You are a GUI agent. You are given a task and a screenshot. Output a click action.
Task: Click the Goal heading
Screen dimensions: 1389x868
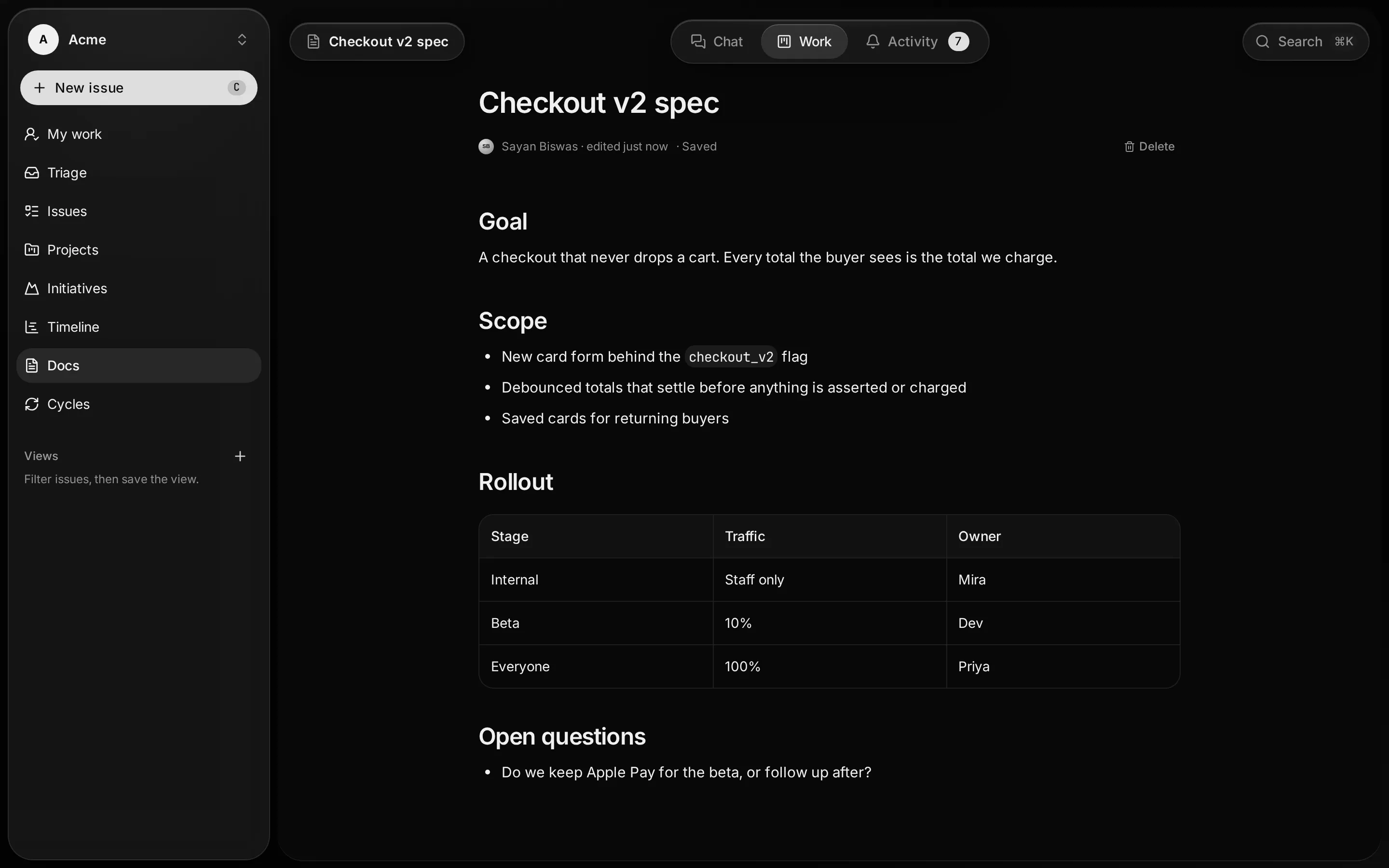(x=503, y=222)
